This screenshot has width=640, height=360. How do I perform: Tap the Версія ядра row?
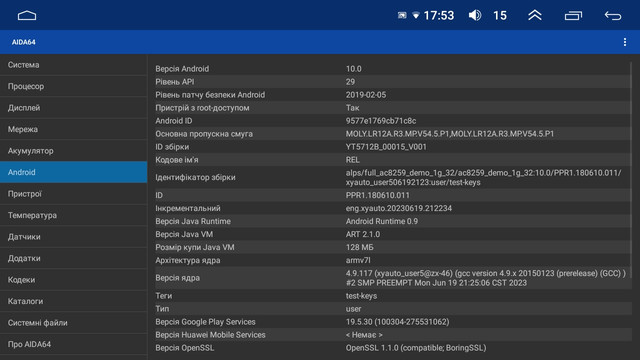click(393, 278)
